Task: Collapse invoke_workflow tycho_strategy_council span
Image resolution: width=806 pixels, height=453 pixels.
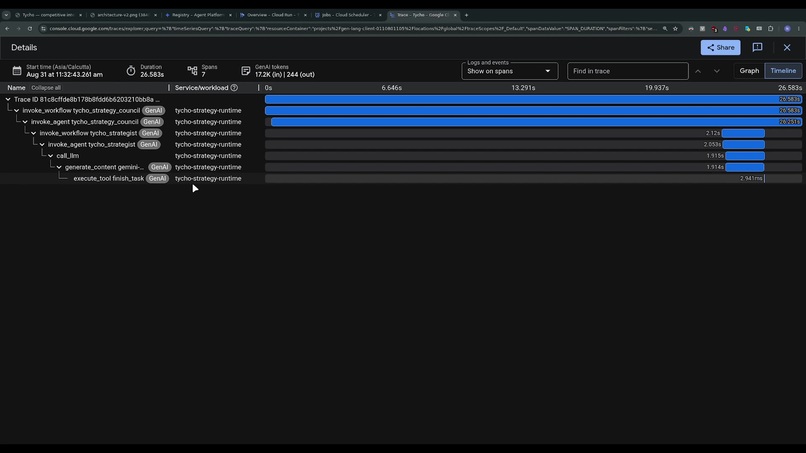Action: point(16,111)
